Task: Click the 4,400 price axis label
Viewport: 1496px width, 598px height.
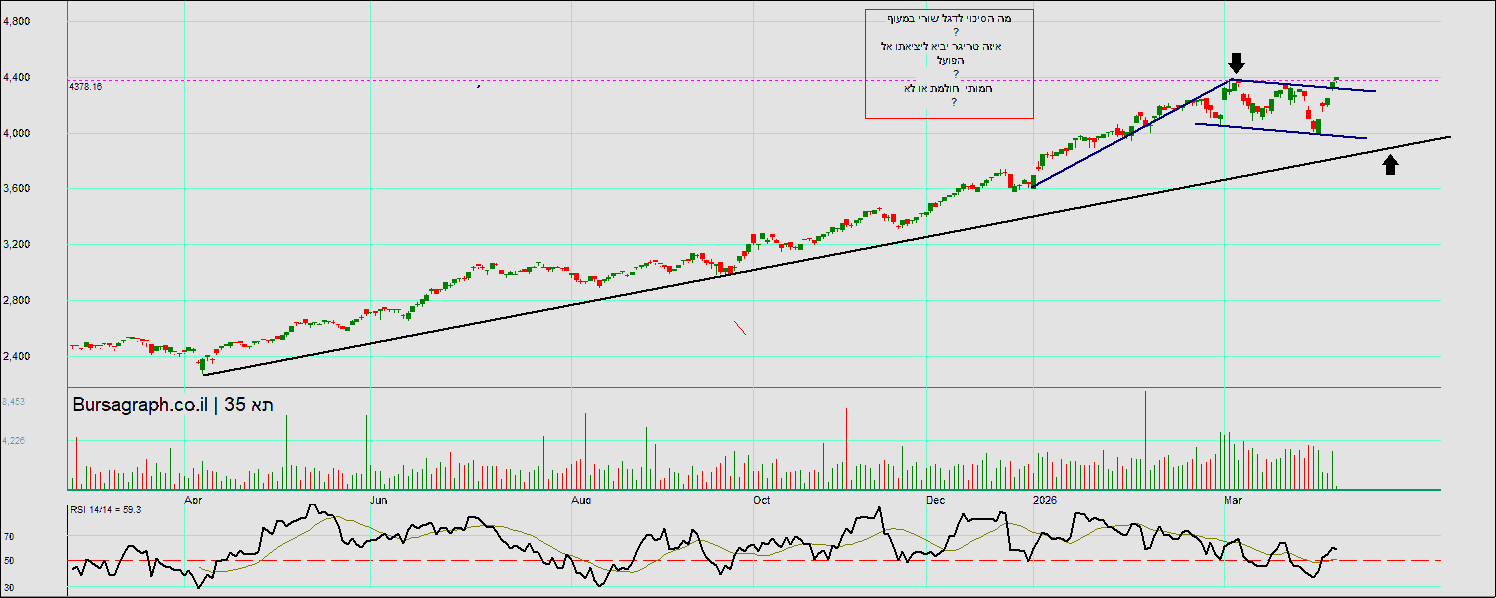Action: [x=19, y=77]
